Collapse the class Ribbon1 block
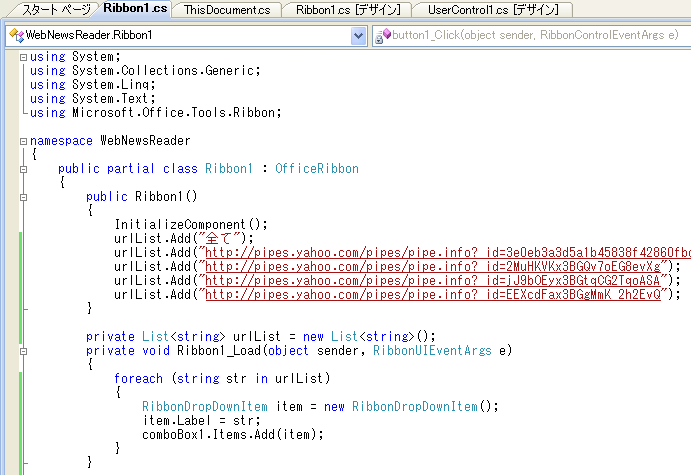 point(23,170)
